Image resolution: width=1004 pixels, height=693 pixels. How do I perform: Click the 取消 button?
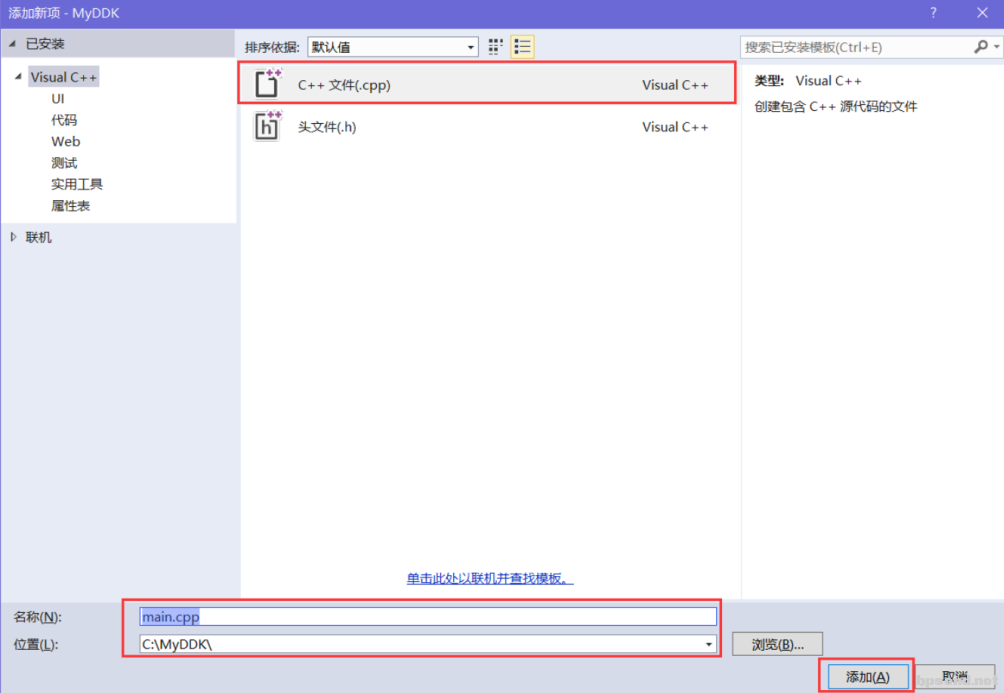(955, 676)
